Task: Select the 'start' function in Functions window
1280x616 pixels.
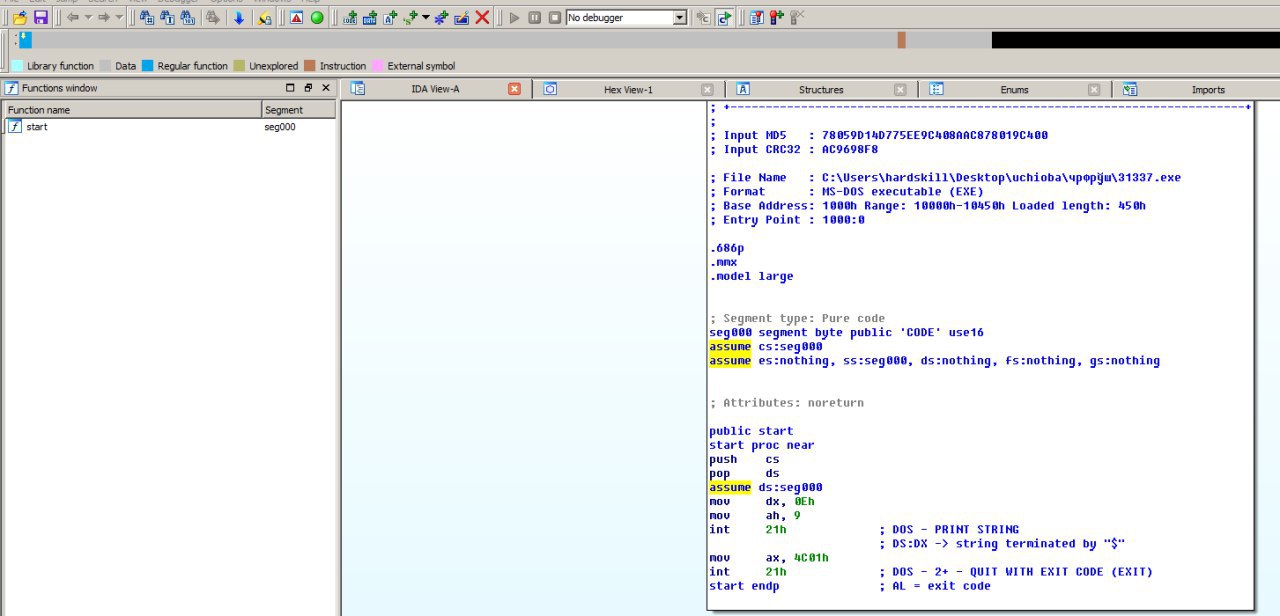Action: pyautogui.click(x=37, y=127)
